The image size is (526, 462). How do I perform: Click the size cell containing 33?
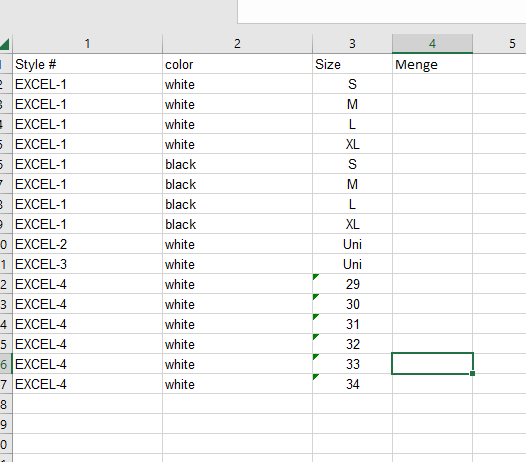352,364
